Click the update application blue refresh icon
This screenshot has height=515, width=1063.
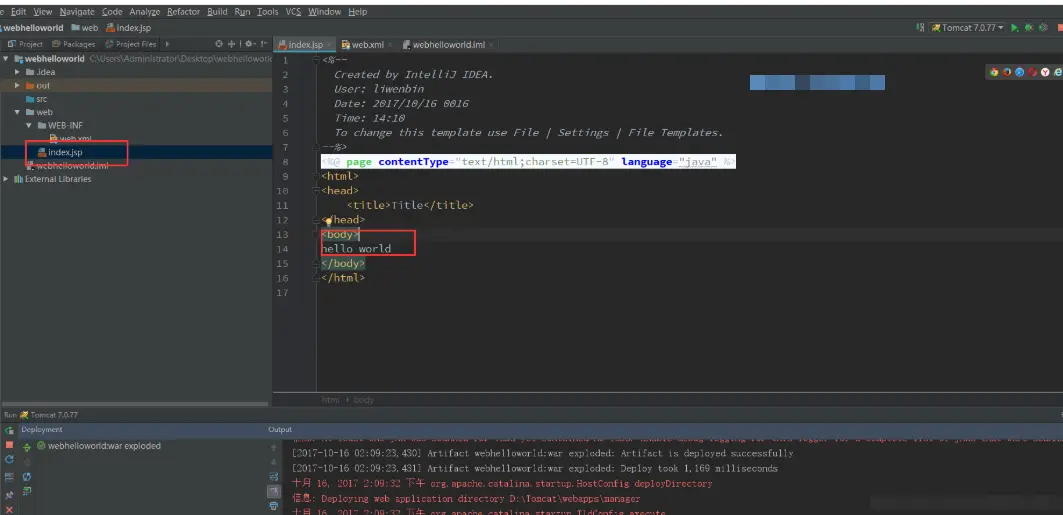[9, 459]
